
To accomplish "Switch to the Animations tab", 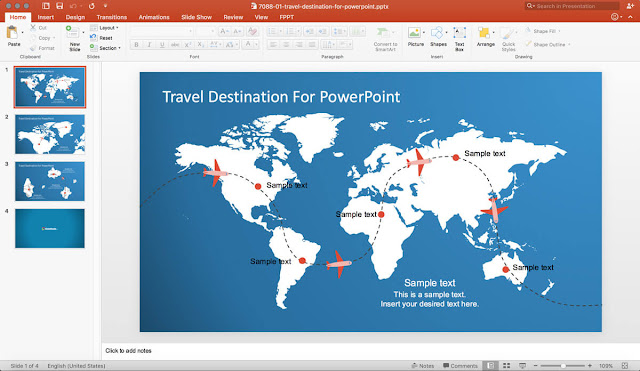I will tap(154, 17).
